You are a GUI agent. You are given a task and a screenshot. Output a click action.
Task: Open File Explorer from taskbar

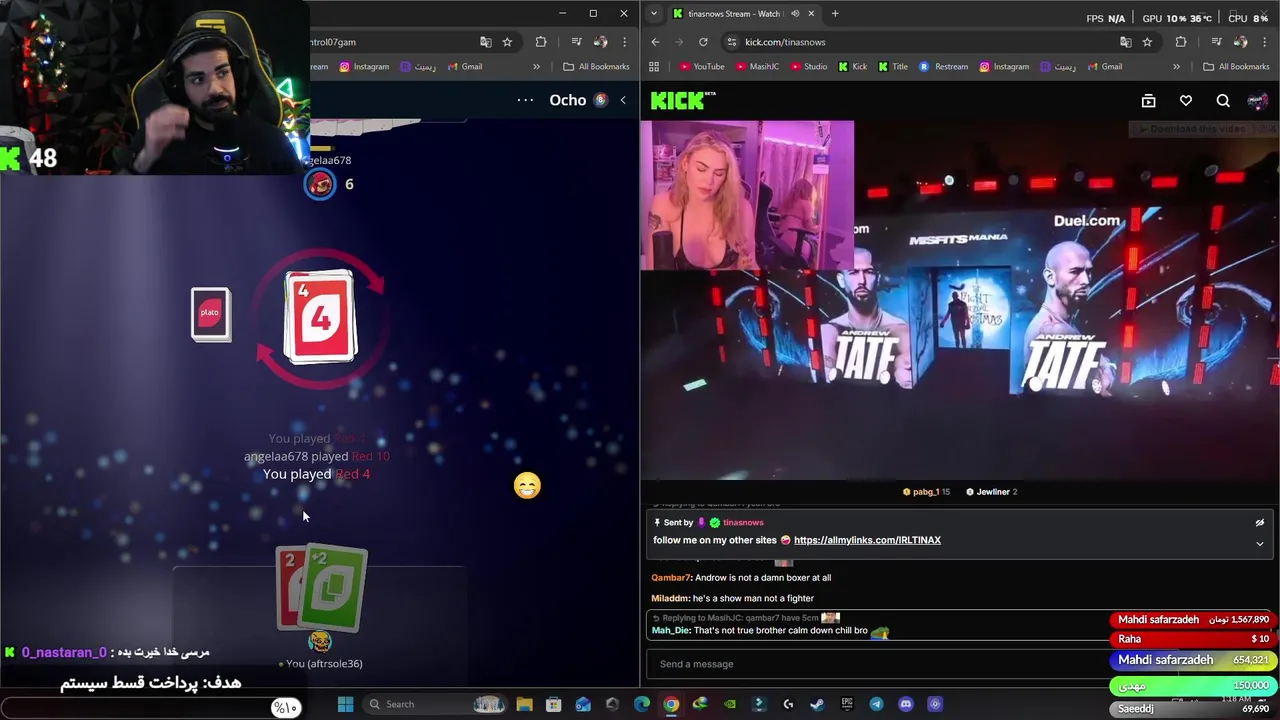[524, 704]
